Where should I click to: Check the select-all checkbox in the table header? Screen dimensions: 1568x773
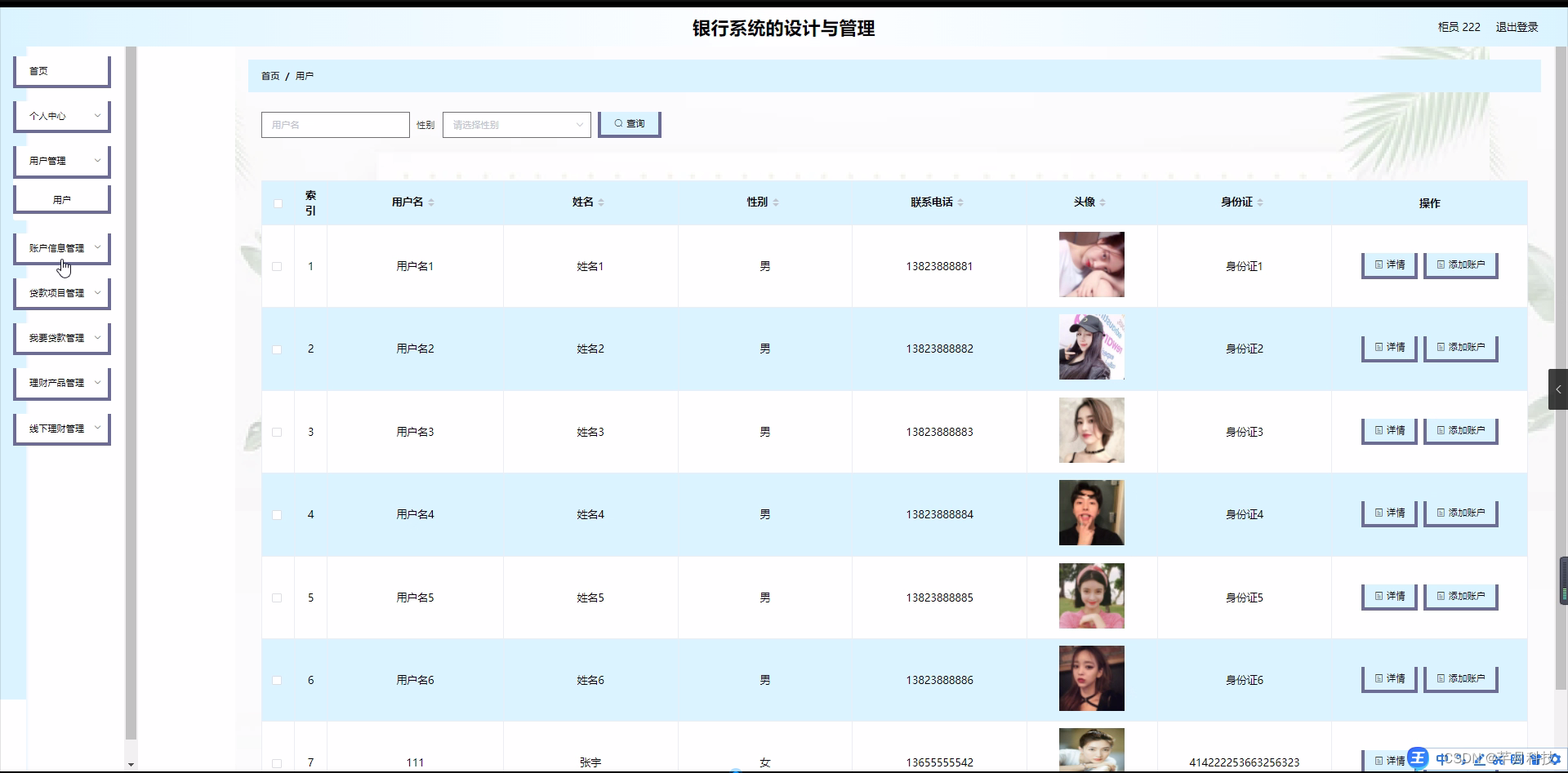(x=277, y=203)
